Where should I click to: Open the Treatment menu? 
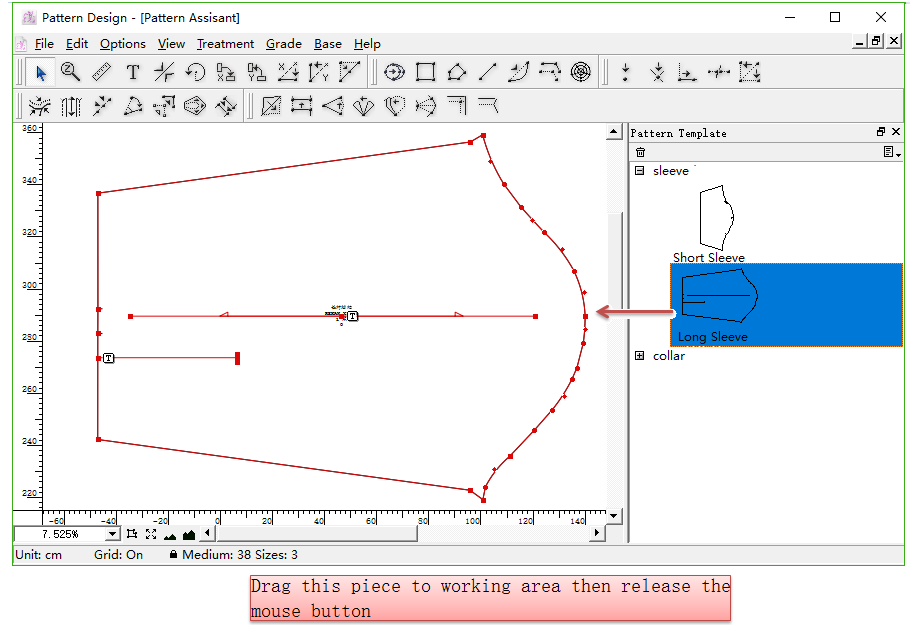(225, 44)
